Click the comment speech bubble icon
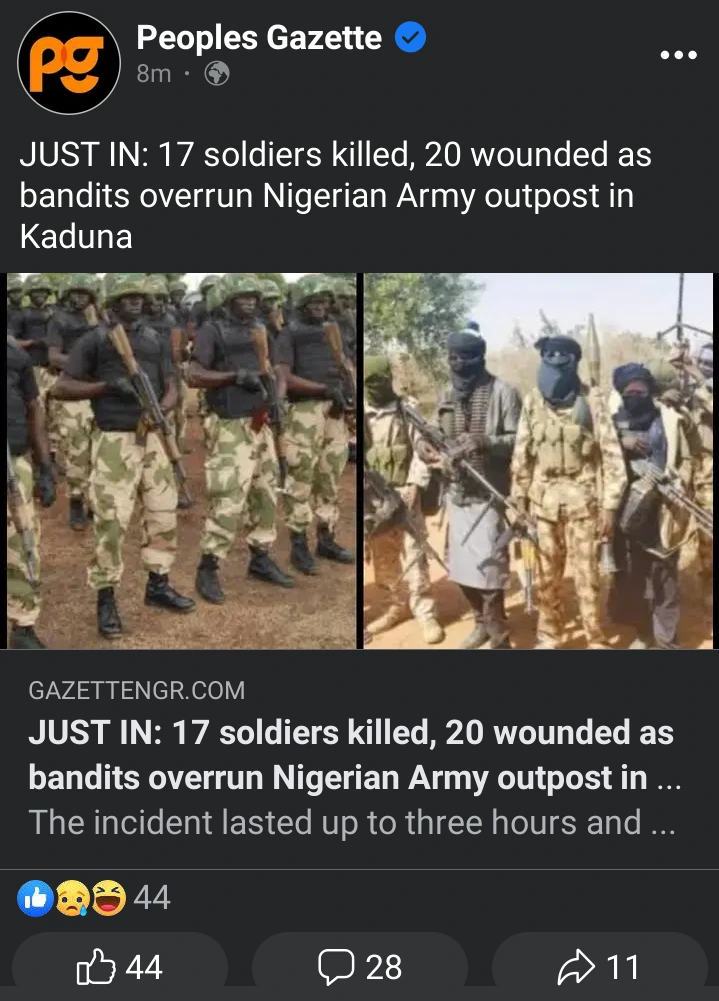The image size is (719, 1001). (337, 967)
